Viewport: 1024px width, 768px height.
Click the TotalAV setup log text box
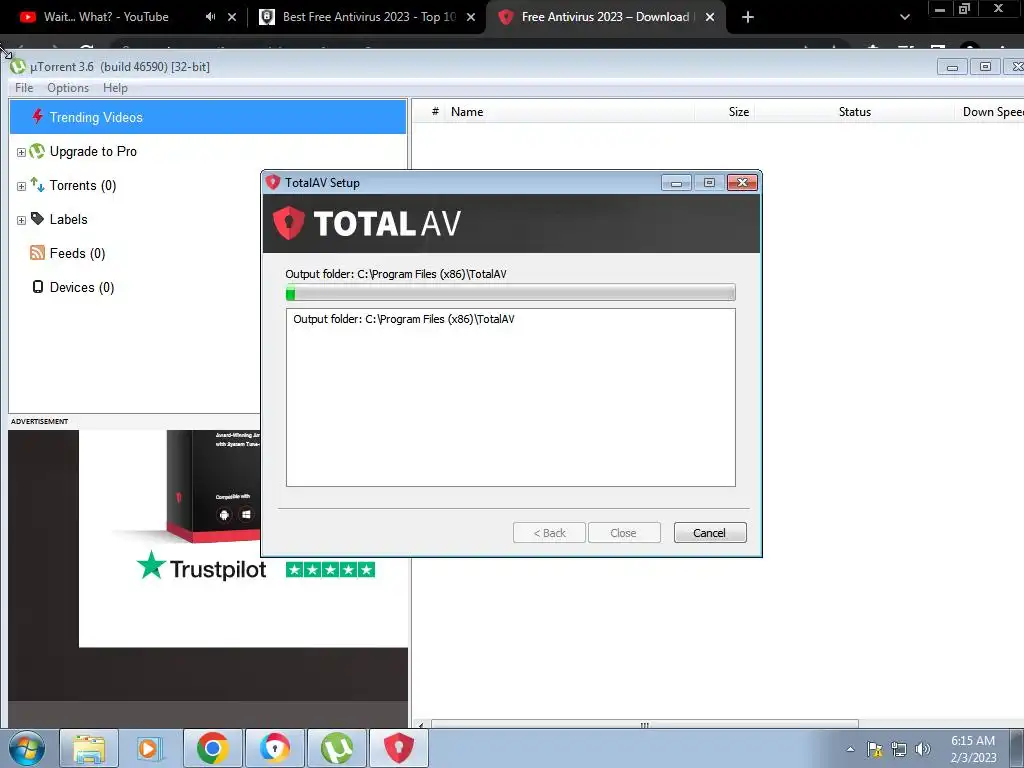(511, 398)
